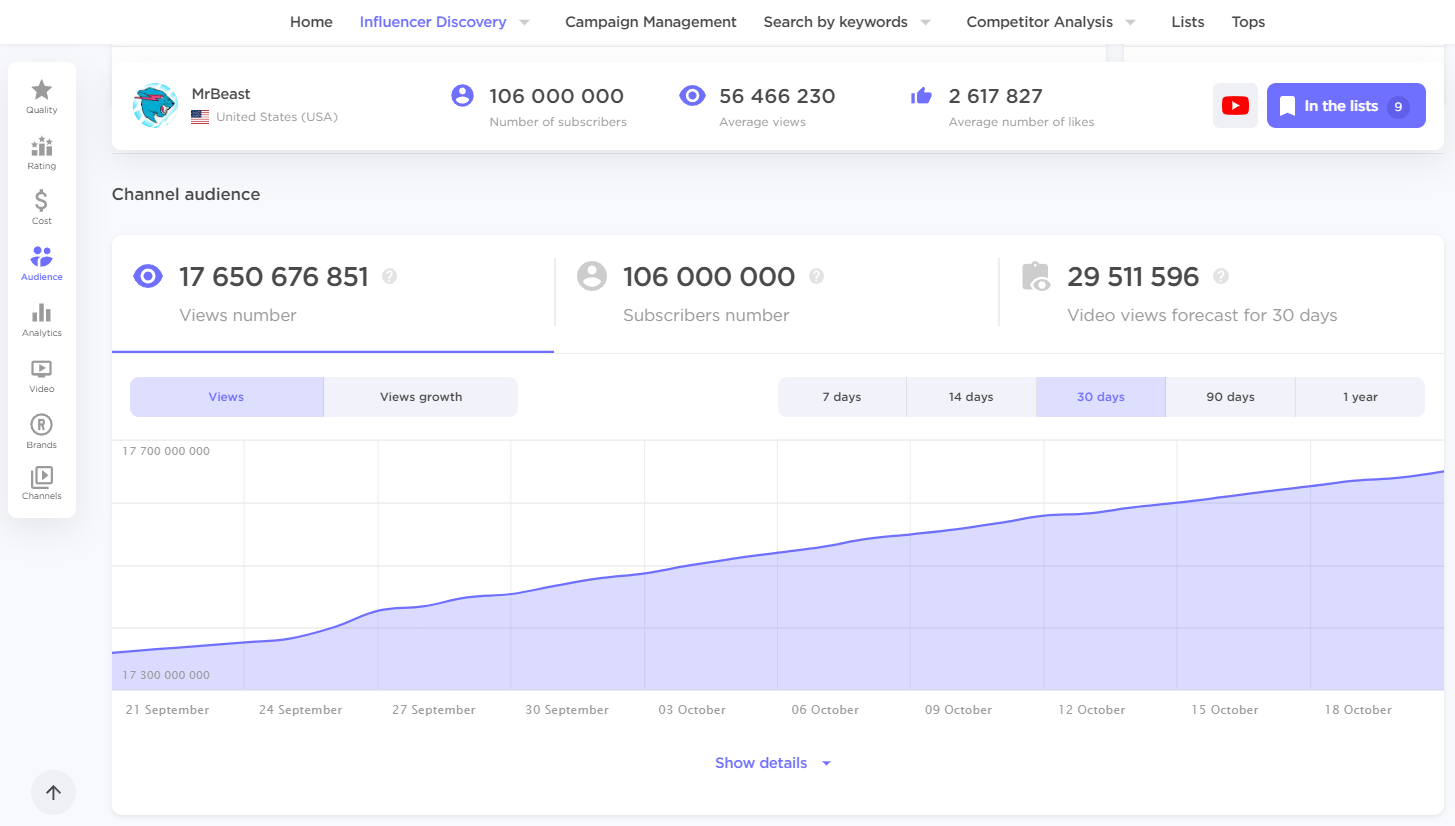Switch chart to Views growth mode
The image size is (1455, 826).
[421, 397]
